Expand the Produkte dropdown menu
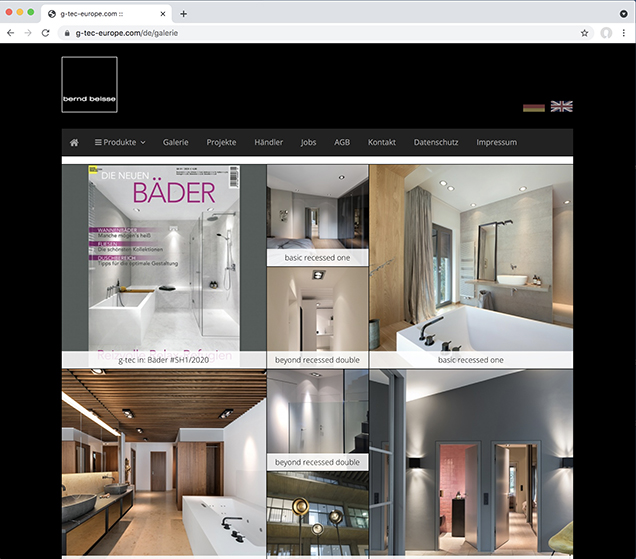Screen dimensions: 636x559 [x=120, y=142]
